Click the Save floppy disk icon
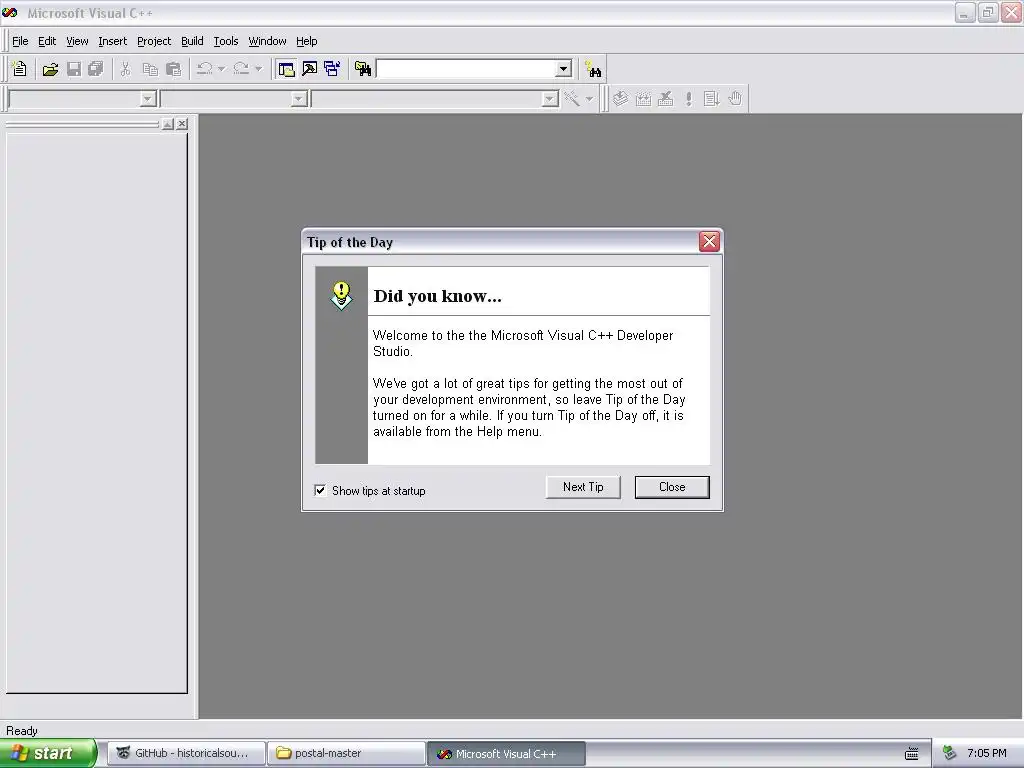 point(74,69)
